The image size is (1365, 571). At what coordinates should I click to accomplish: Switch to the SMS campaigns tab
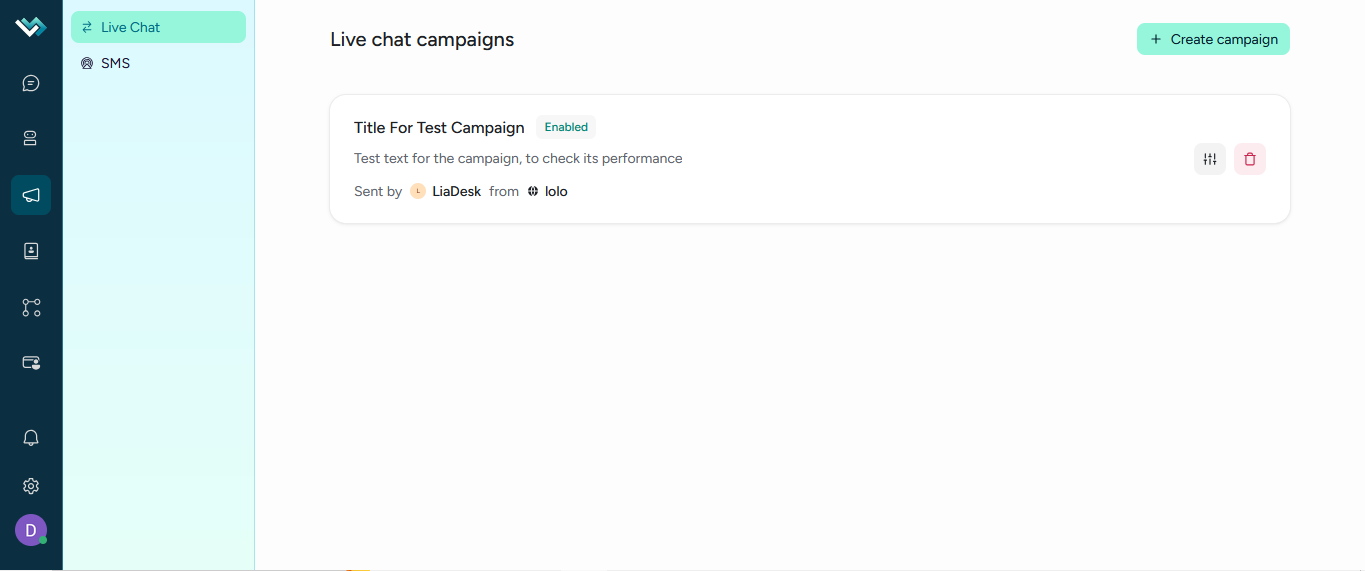158,63
